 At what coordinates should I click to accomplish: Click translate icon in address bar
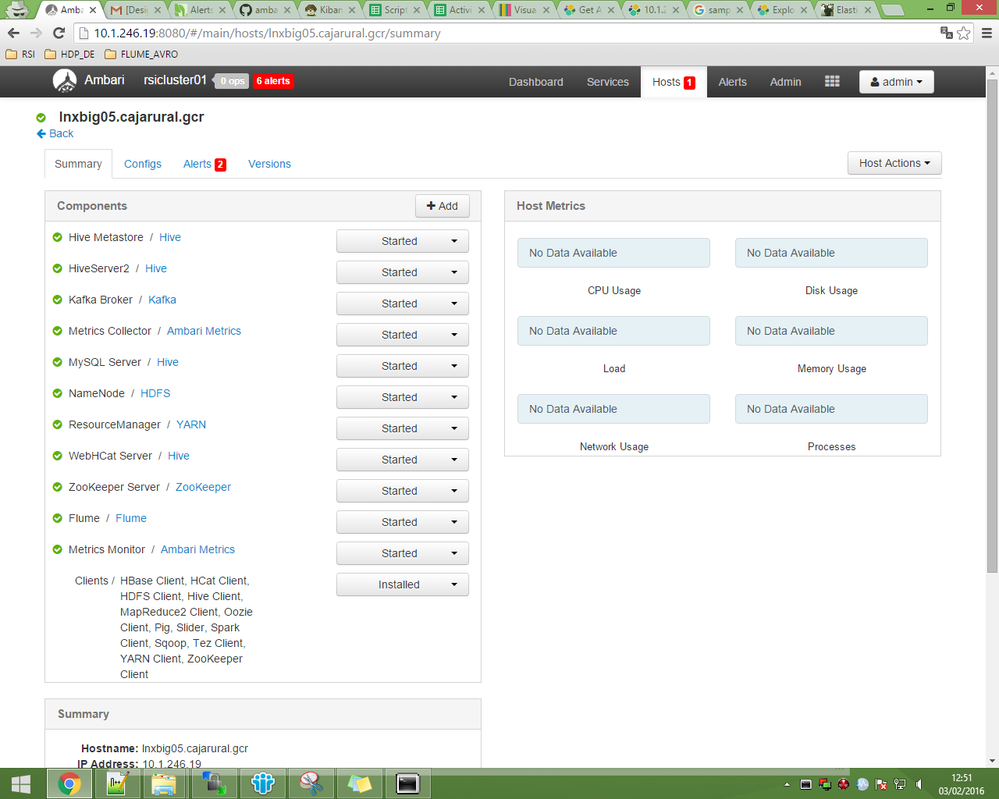946,33
